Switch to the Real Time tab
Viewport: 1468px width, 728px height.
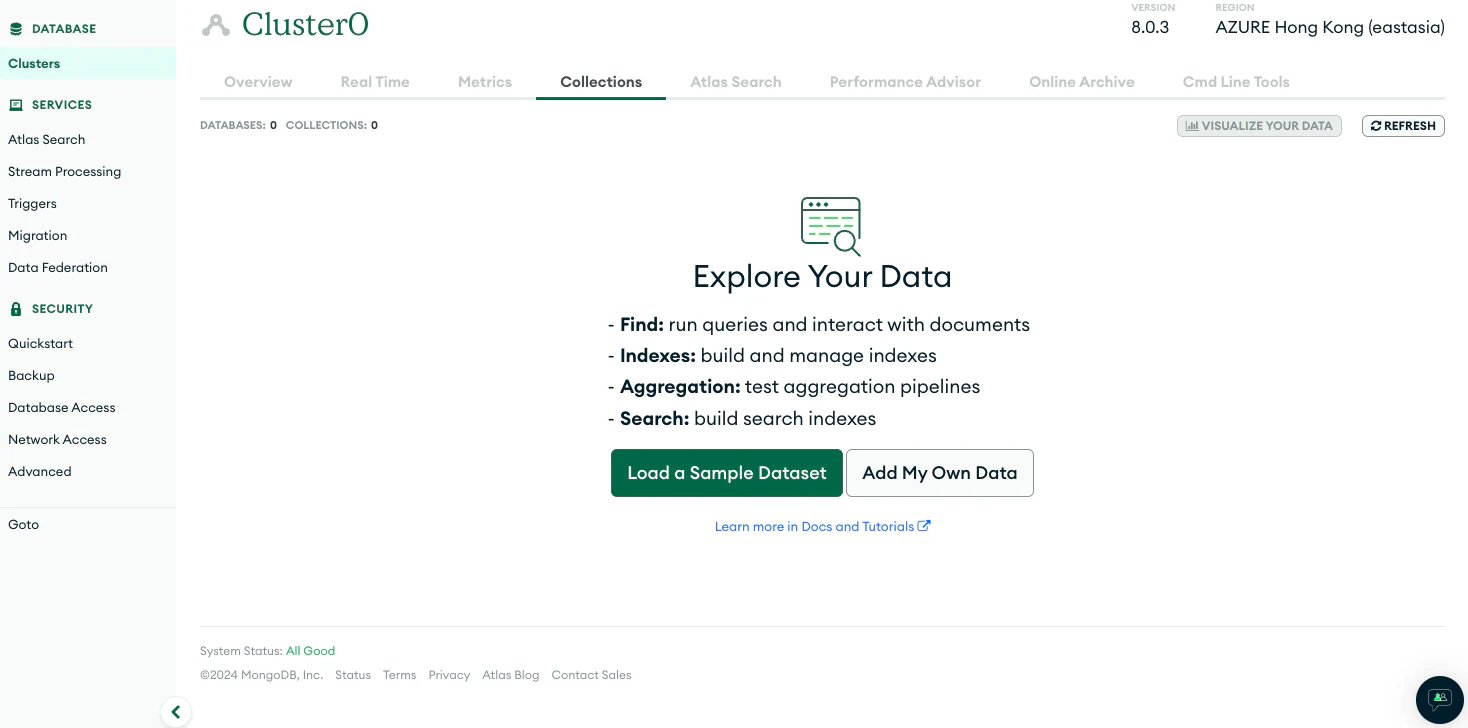375,82
